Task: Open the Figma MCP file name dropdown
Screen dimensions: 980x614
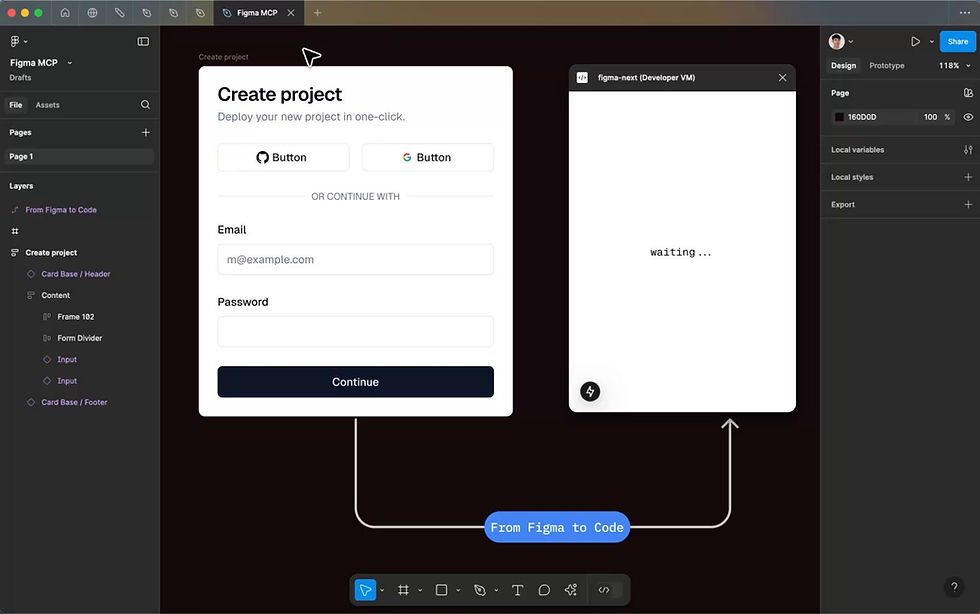Action: pos(69,63)
